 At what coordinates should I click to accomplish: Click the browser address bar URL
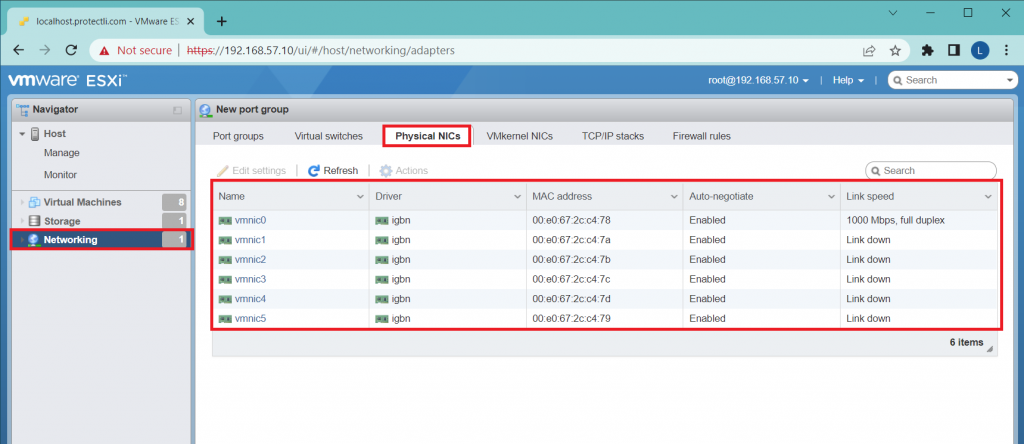tap(321, 50)
